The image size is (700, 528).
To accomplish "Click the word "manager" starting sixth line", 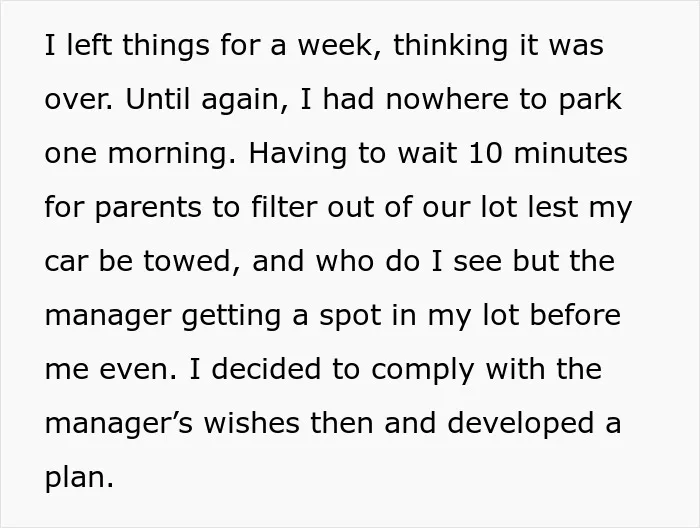I will pos(108,317).
